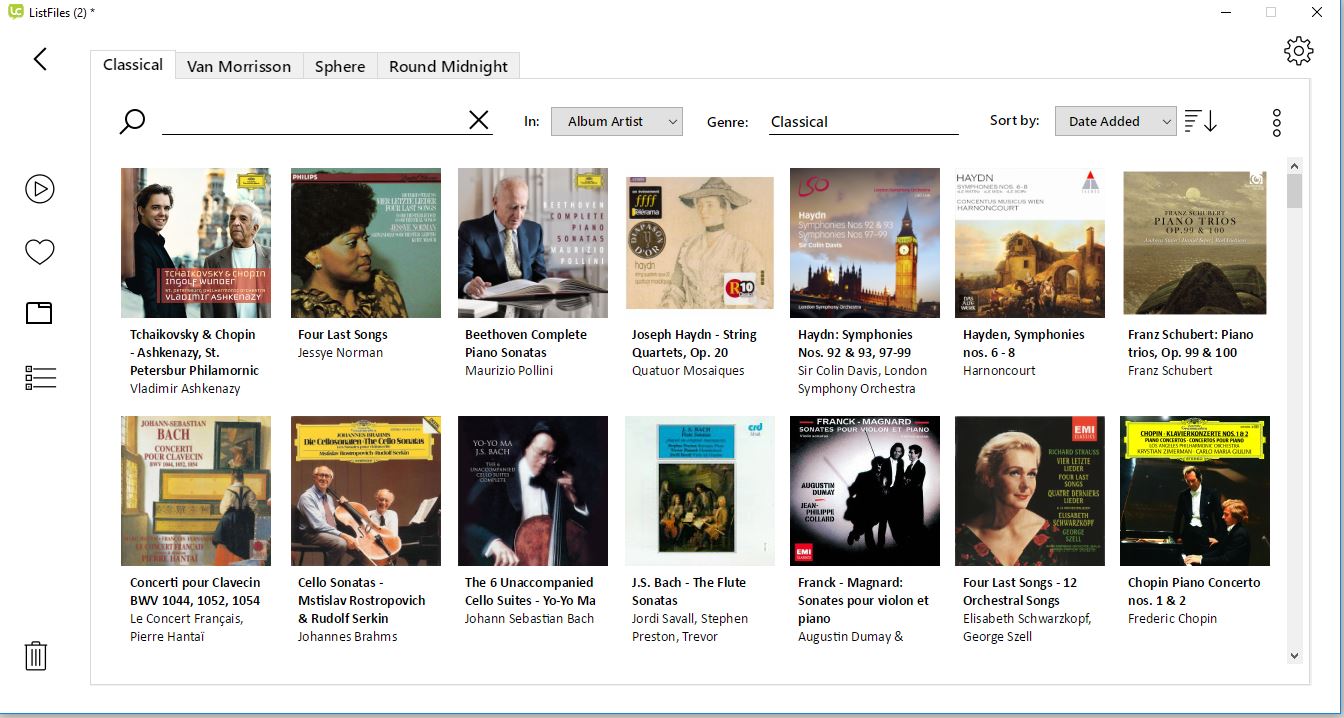
Task: Open the Album Artist dropdown
Action: click(616, 121)
